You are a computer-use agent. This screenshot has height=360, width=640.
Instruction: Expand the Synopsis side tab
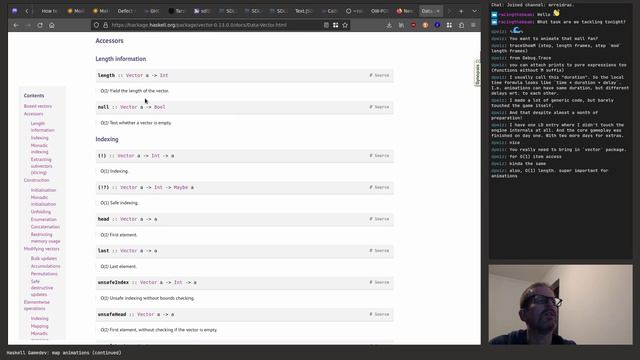tap(477, 73)
